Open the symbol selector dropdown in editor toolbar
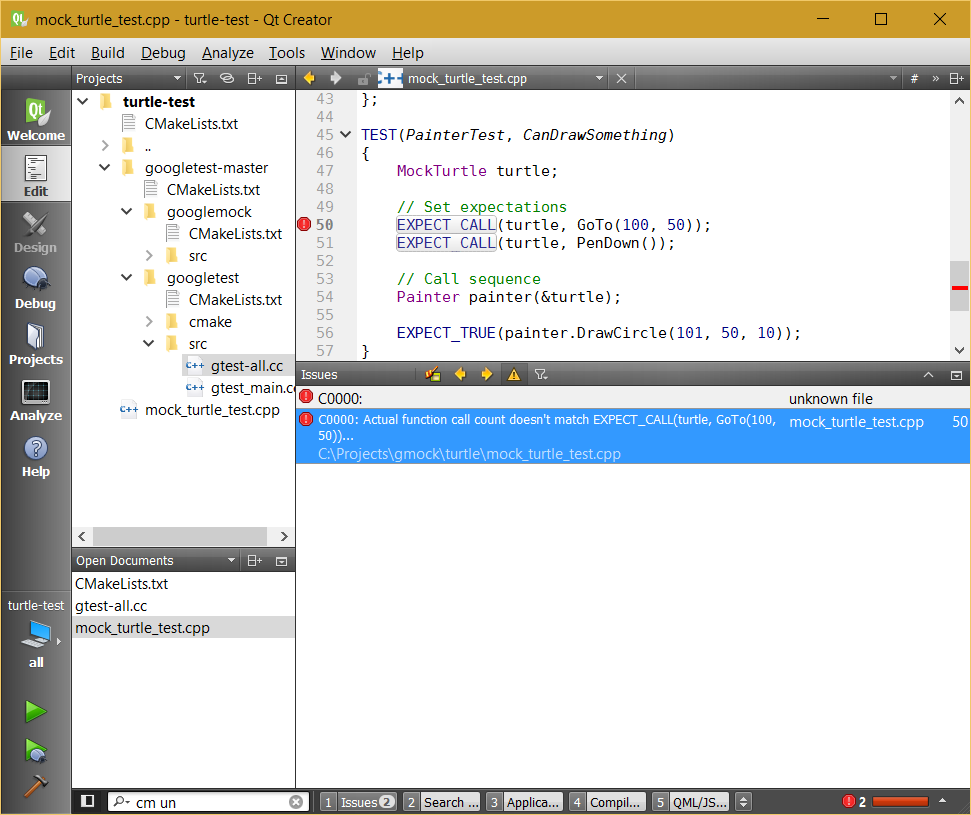The height and width of the screenshot is (815, 971). (x=769, y=79)
